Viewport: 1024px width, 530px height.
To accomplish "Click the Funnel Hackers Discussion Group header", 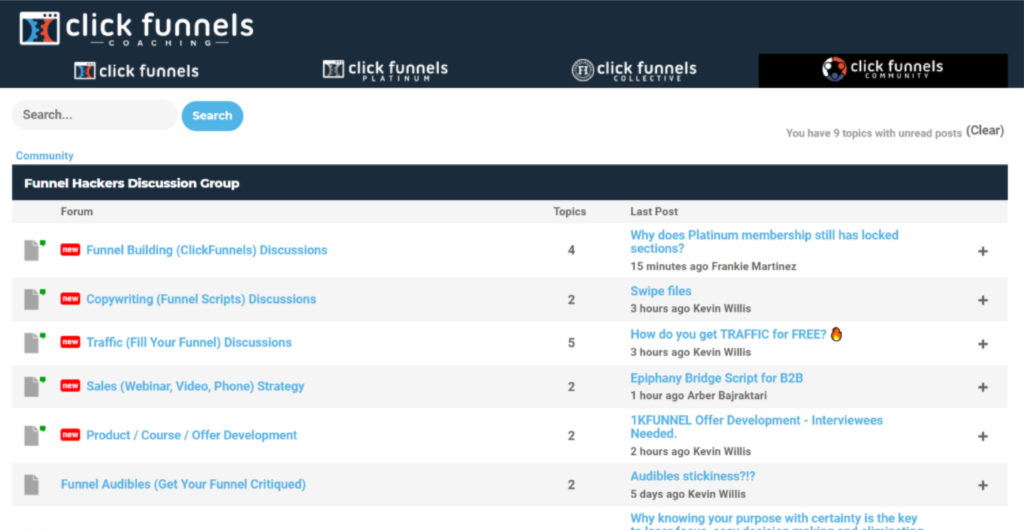I will click(x=131, y=183).
